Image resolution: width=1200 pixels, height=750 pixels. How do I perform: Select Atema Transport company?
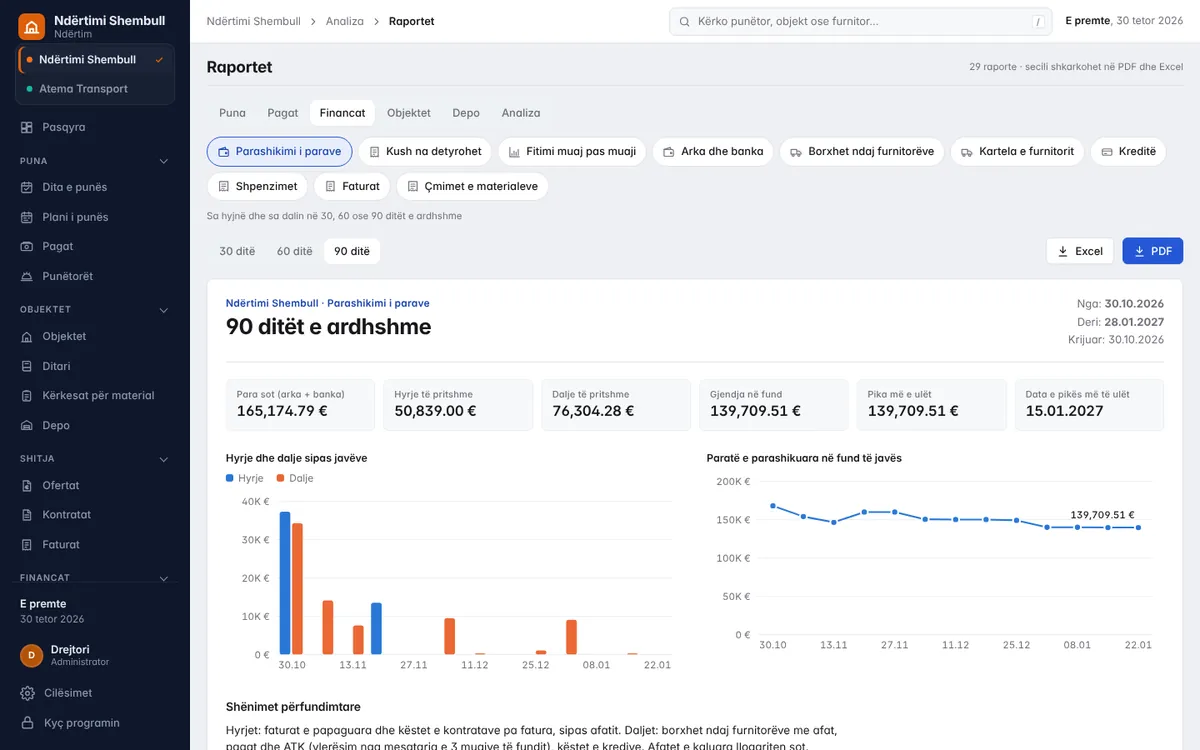pyautogui.click(x=96, y=89)
